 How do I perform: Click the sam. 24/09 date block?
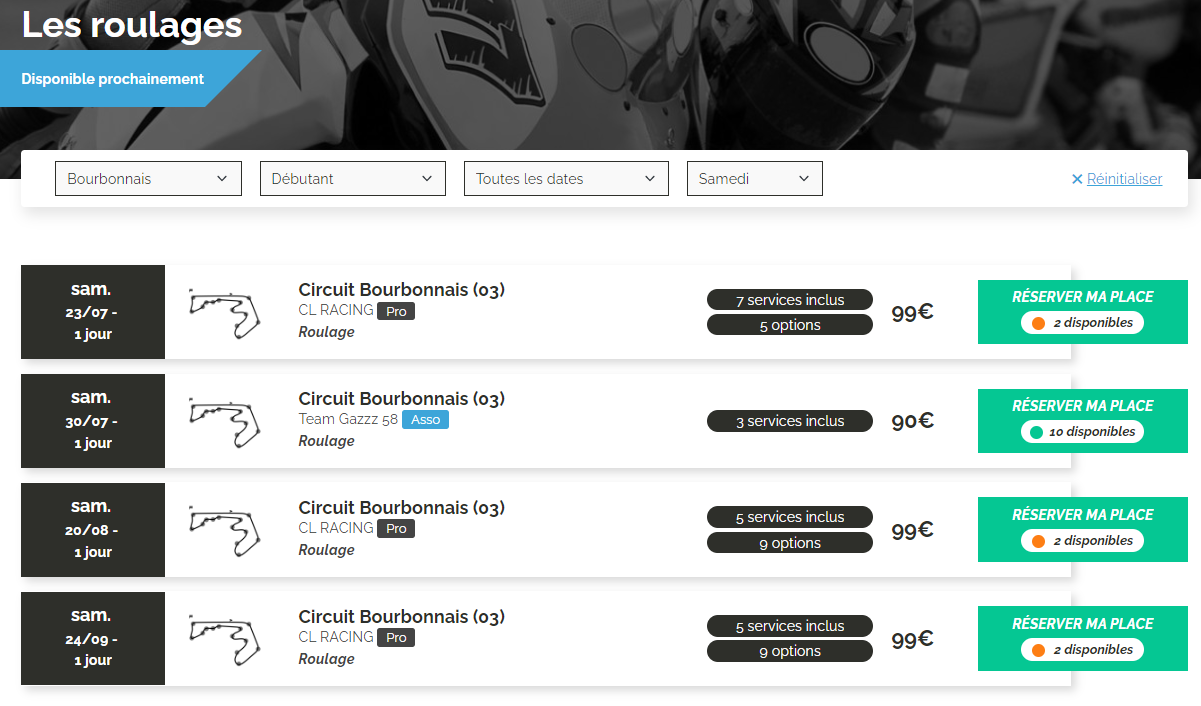point(93,638)
